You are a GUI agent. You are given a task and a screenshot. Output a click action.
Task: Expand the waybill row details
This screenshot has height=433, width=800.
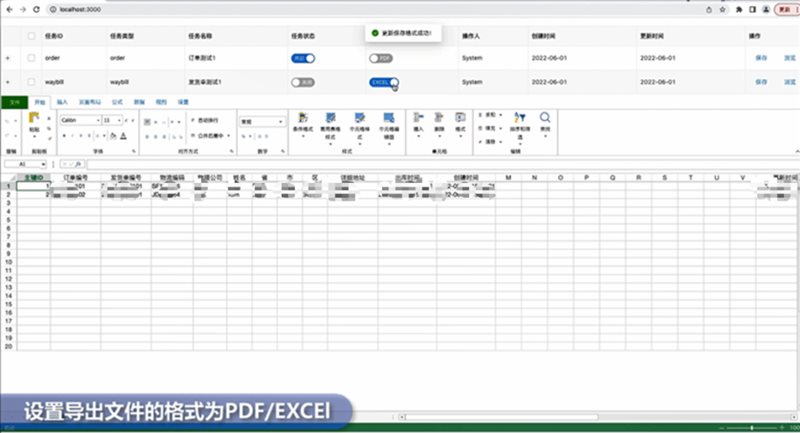click(x=8, y=82)
